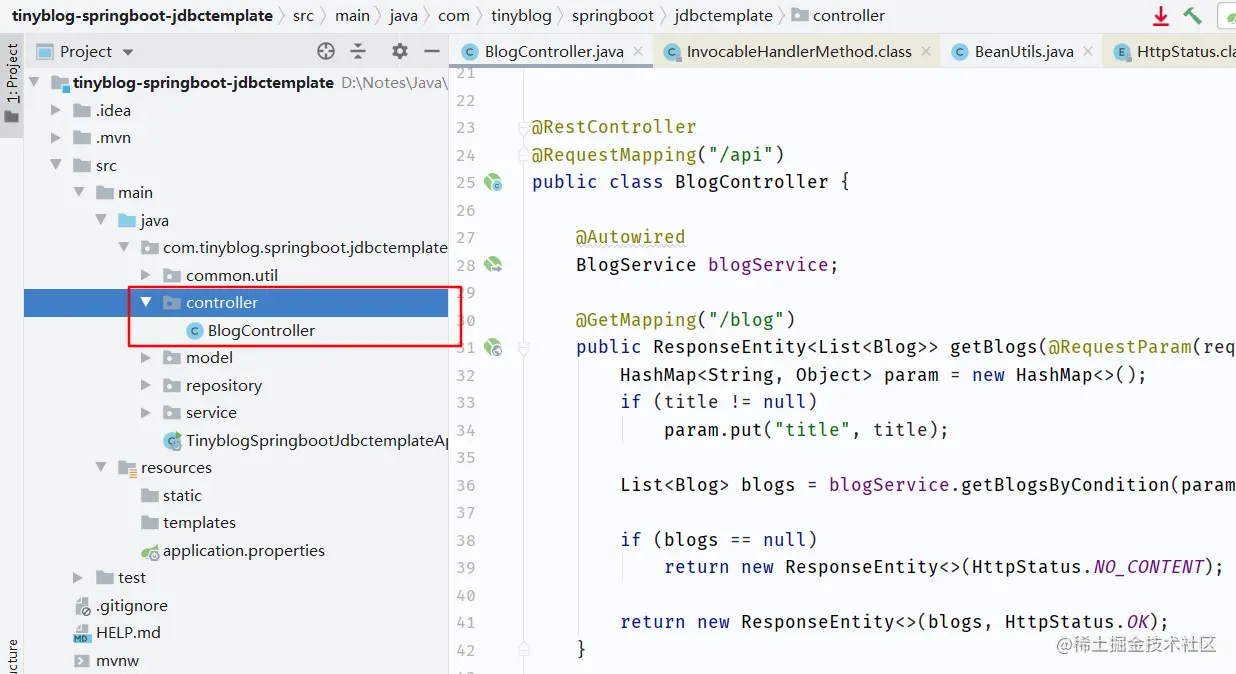Click the .gitignore file icon

point(83,606)
